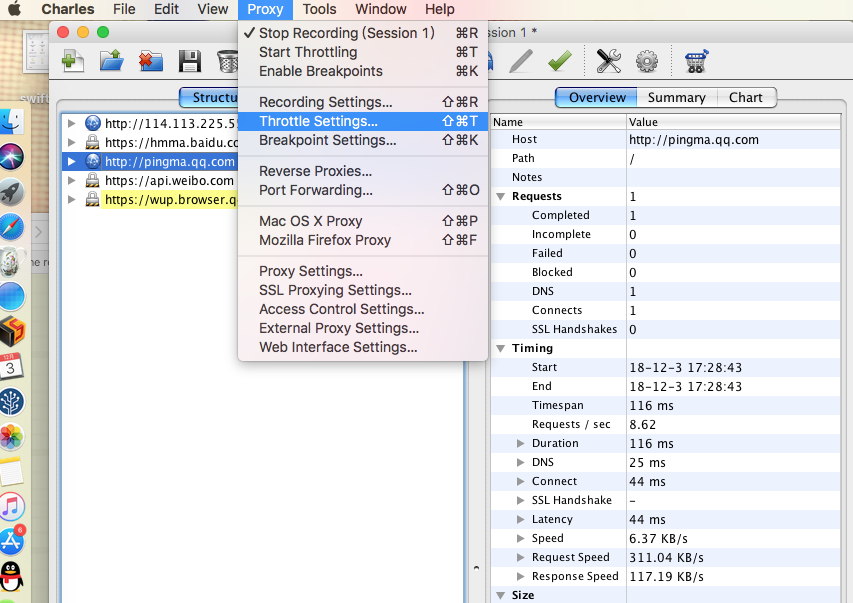Screen dimensions: 853x603
Task: Switch to the Summary tab
Action: (676, 97)
